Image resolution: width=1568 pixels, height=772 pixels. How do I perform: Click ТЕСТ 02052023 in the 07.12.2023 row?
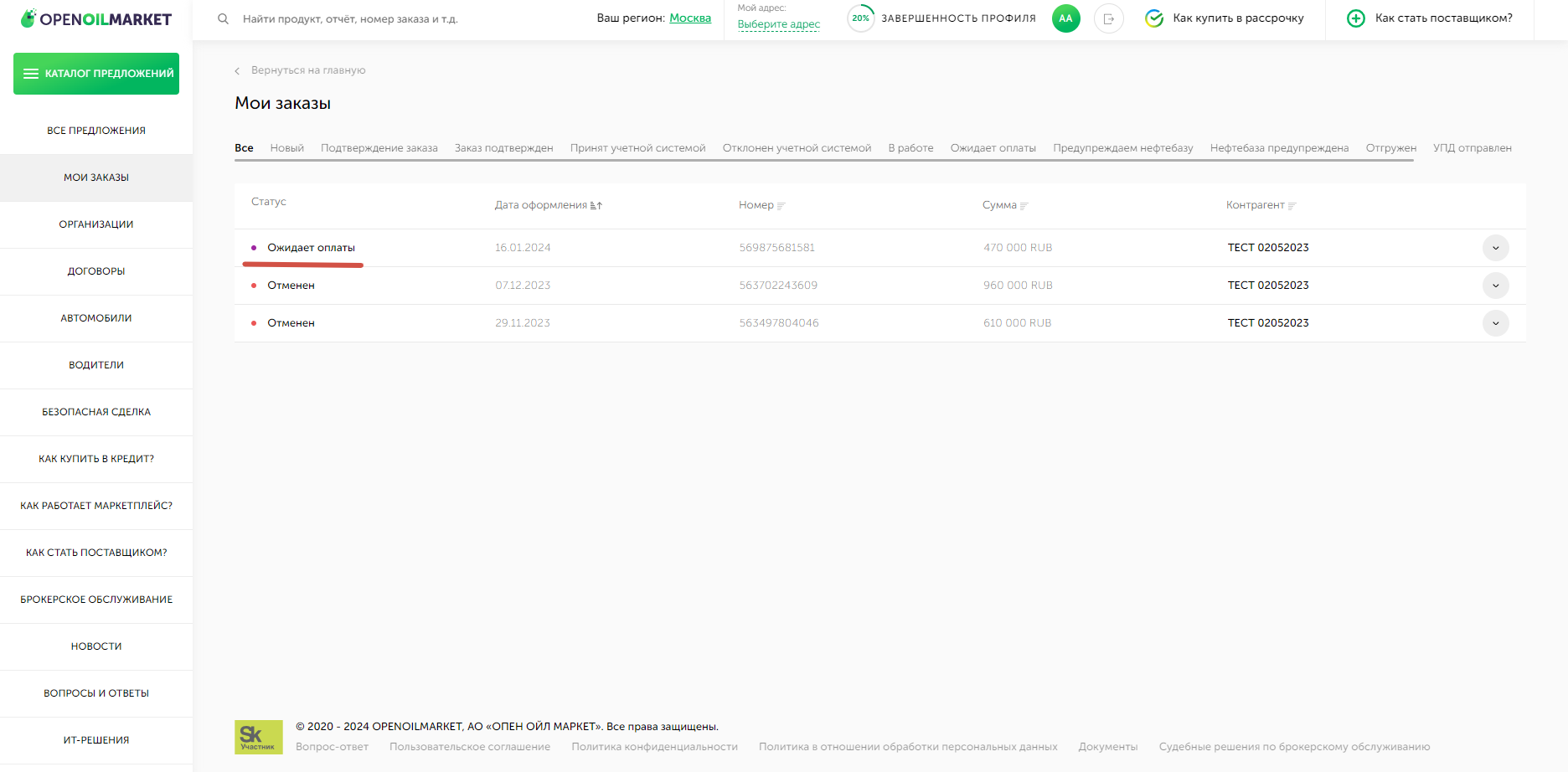1268,286
